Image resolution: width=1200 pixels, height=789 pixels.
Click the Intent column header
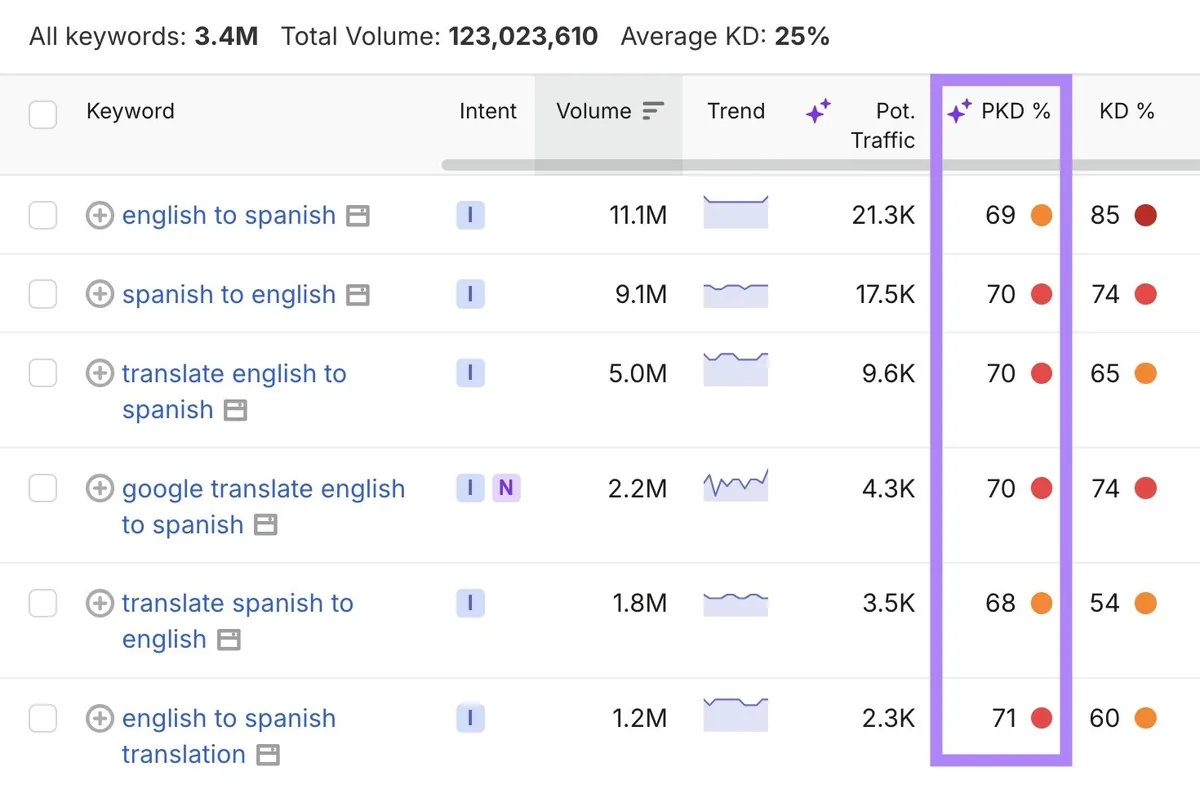coord(488,111)
